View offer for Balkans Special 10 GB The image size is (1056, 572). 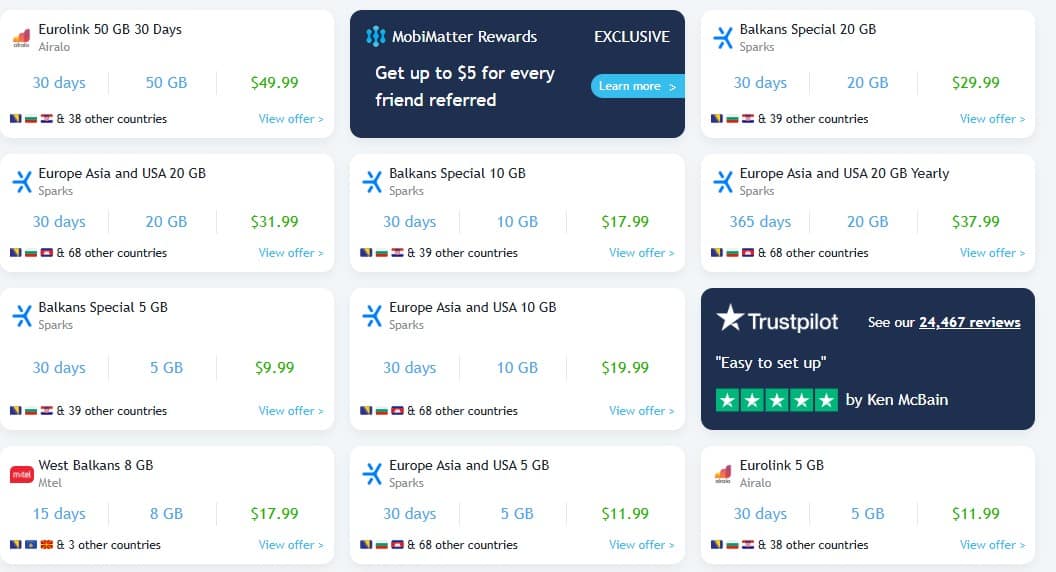click(641, 253)
